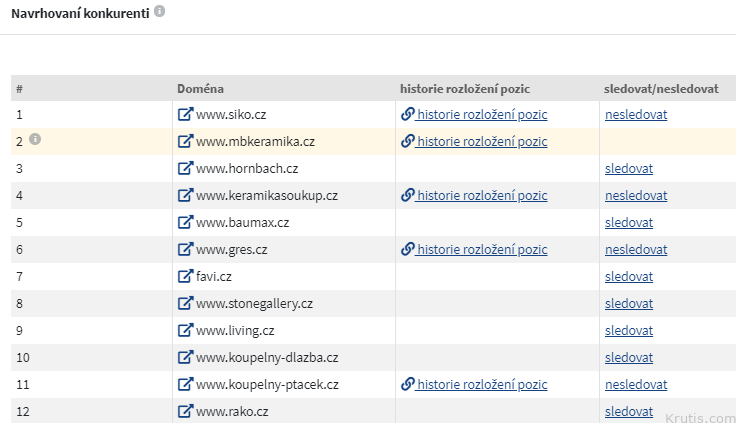Viewport: 736px width, 423px height.
Task: Follow favi.cz using sledovat link
Action: 628,276
